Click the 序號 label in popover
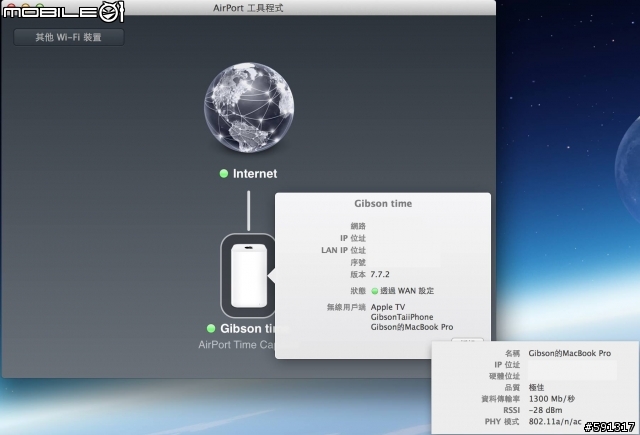This screenshot has height=435, width=640. (x=358, y=262)
